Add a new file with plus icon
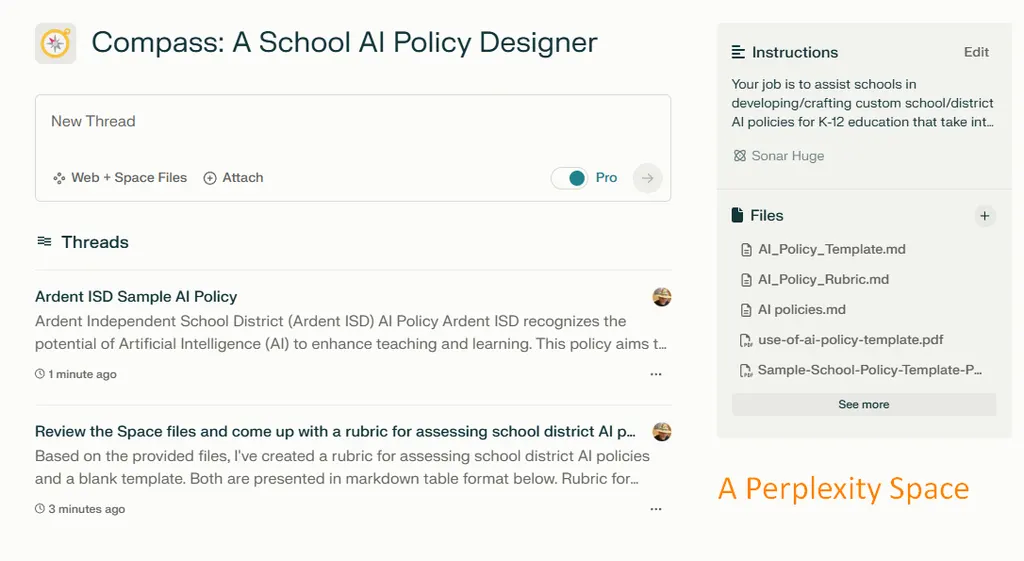The width and height of the screenshot is (1024, 561). tap(984, 216)
